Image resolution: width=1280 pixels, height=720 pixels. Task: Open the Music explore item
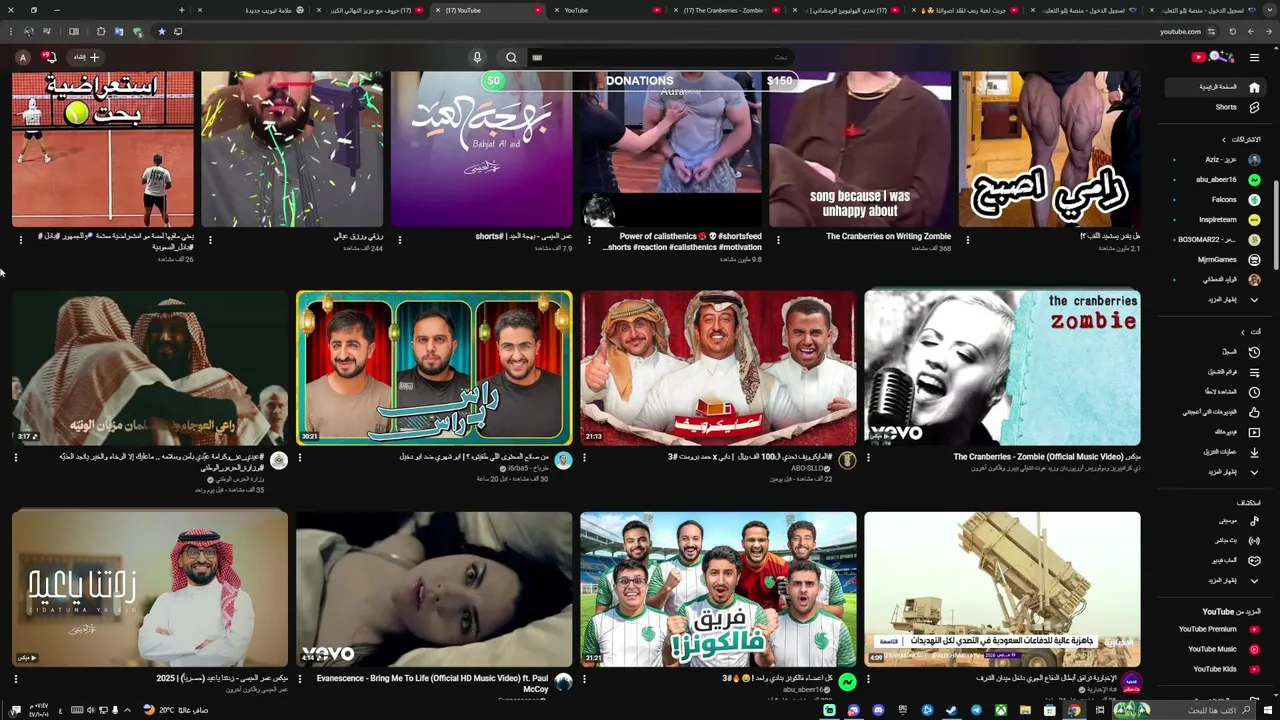(1216, 520)
